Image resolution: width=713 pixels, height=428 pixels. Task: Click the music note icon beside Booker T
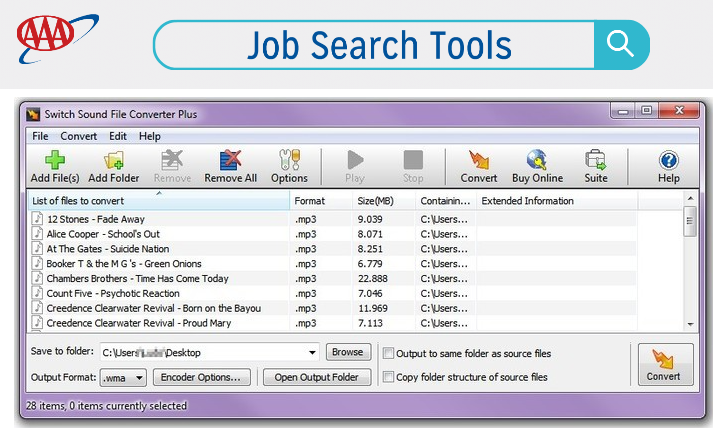coord(38,263)
